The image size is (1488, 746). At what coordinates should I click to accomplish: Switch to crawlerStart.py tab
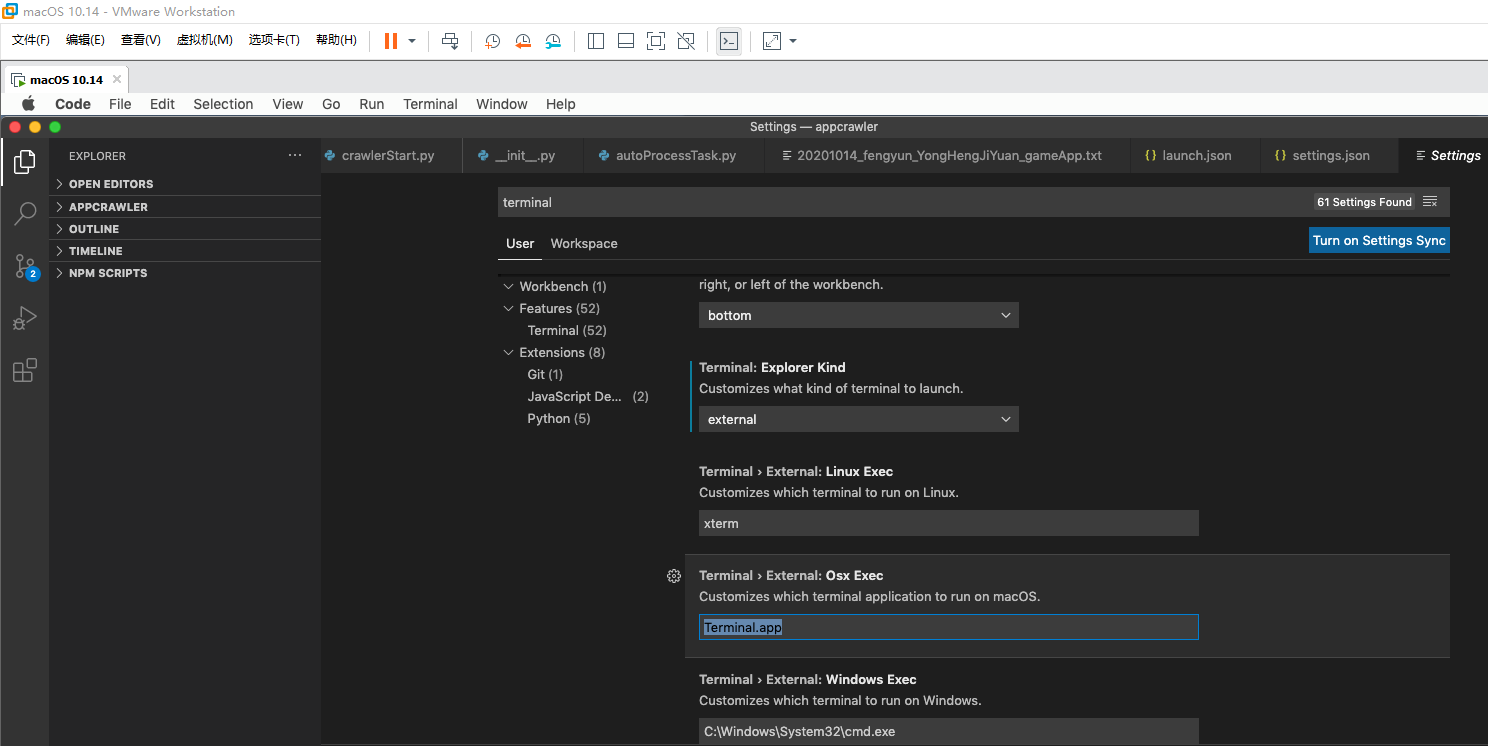click(390, 156)
